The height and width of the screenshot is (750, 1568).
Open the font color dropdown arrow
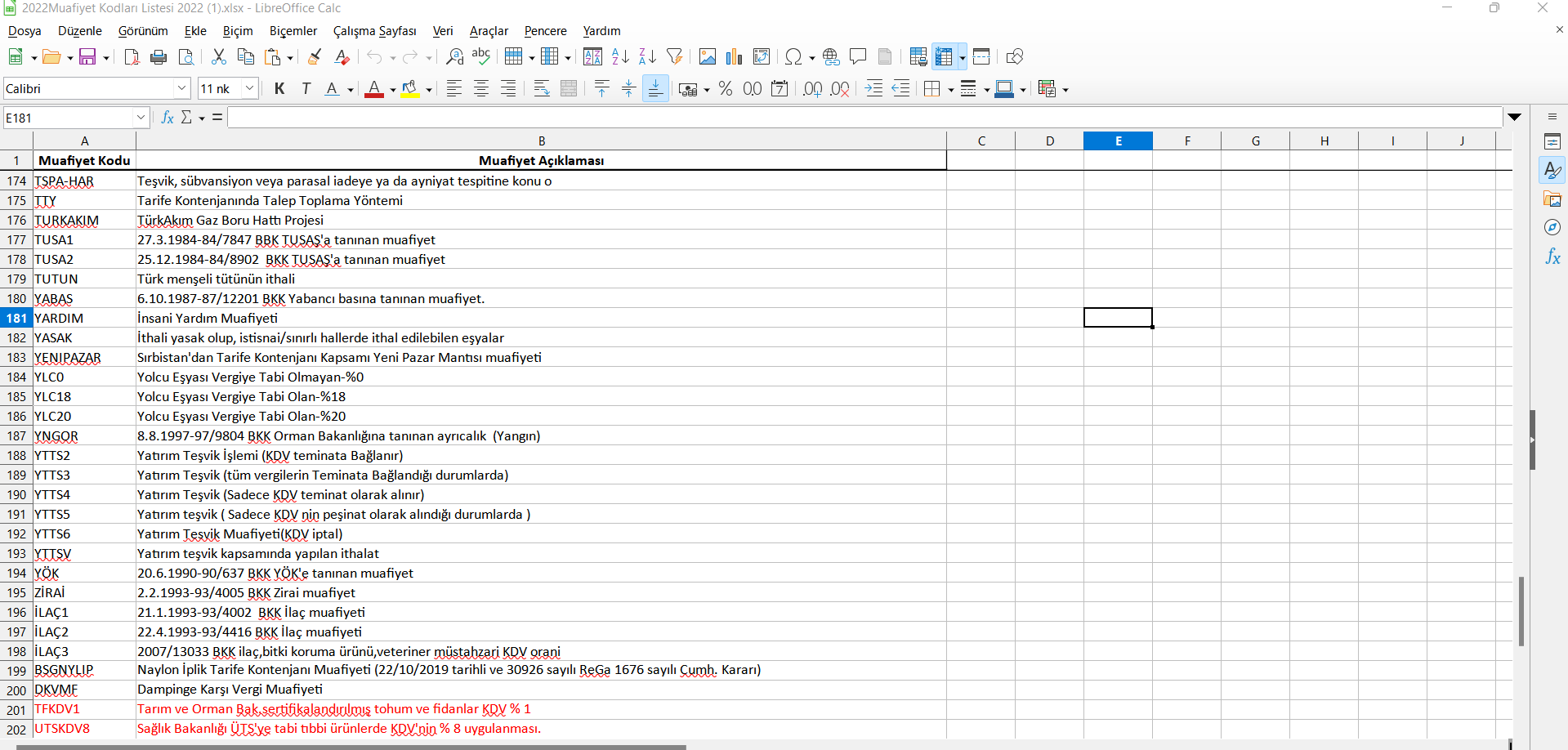click(x=393, y=89)
